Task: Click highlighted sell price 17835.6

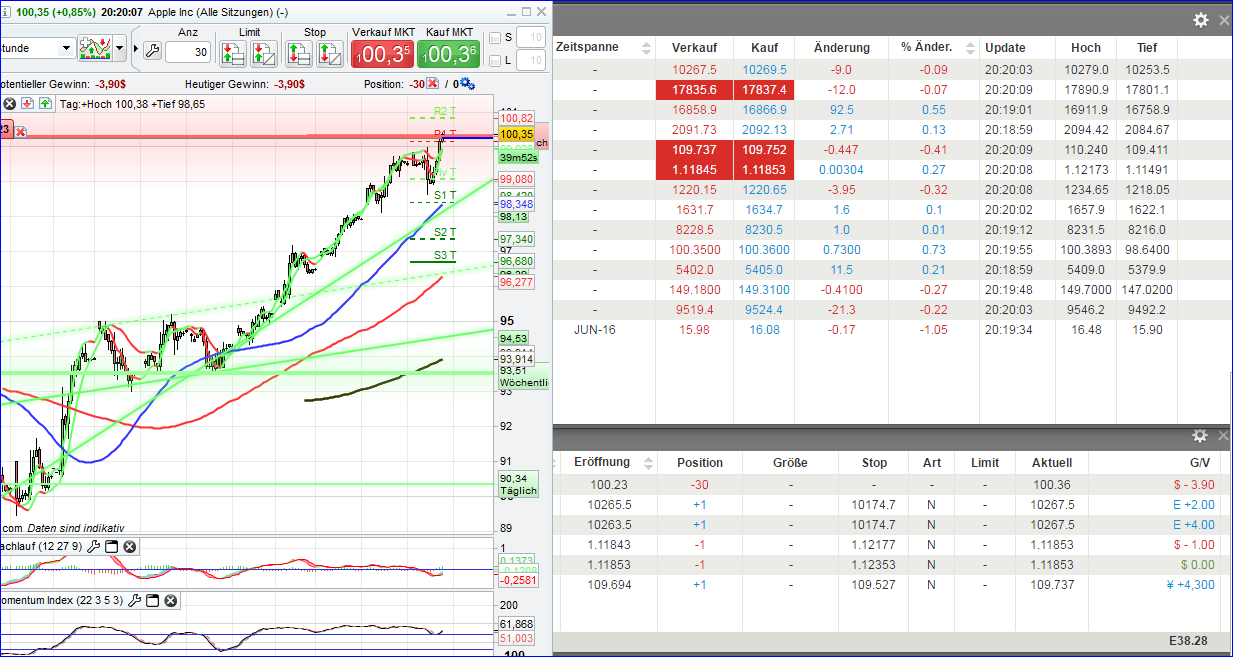Action: pos(694,90)
